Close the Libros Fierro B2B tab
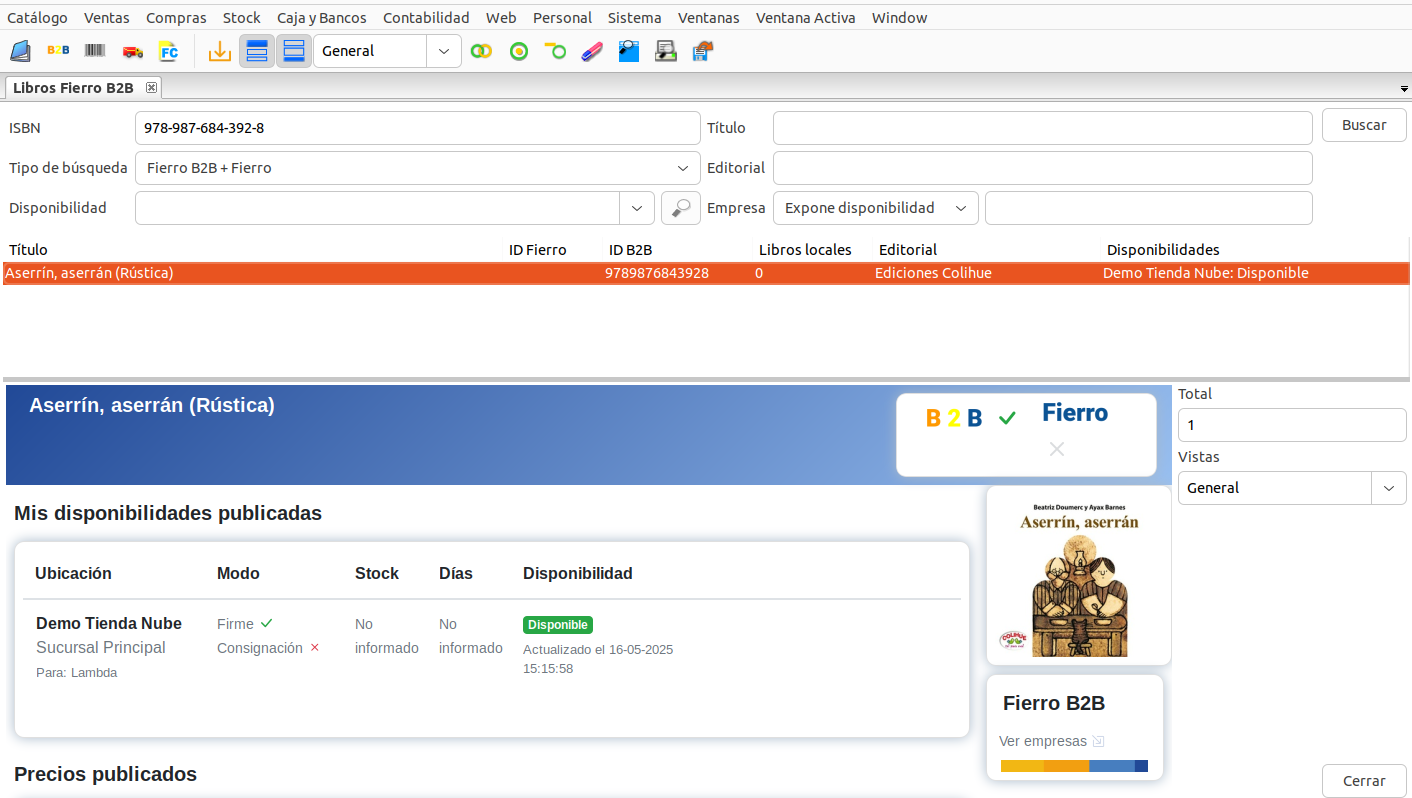 coord(152,88)
